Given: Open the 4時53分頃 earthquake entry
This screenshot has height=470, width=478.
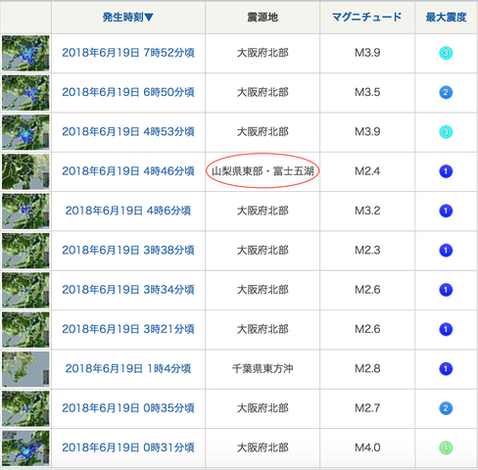Looking at the screenshot, I should tap(128, 132).
